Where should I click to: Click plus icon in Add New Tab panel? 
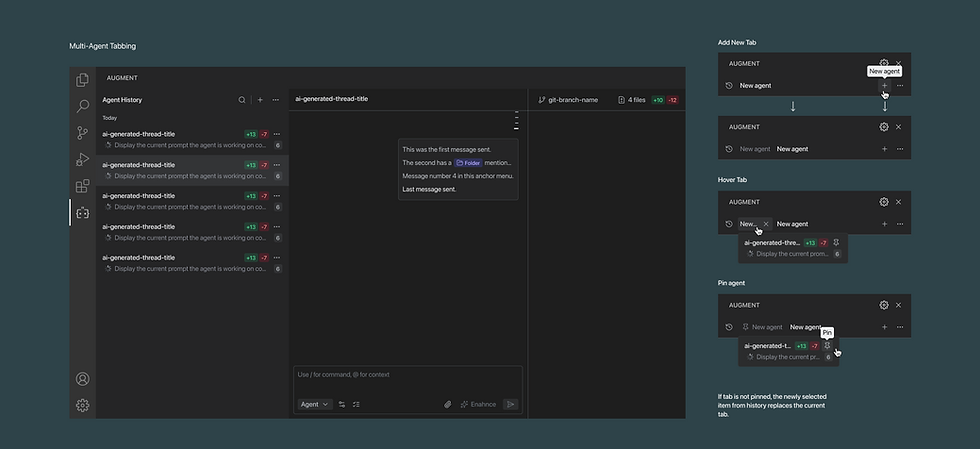coord(884,86)
